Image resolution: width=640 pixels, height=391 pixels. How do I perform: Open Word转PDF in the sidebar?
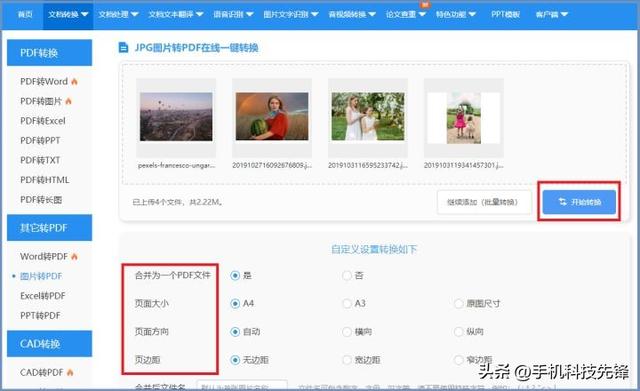(44, 256)
